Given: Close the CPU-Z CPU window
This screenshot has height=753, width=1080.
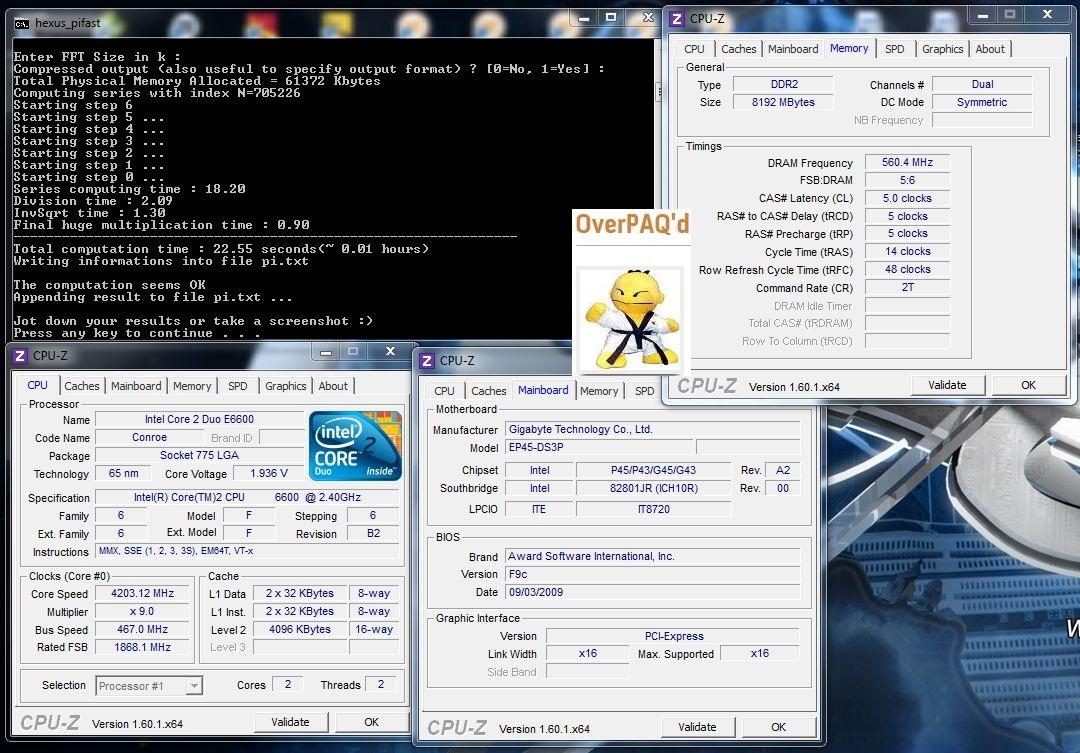Looking at the screenshot, I should 390,351.
